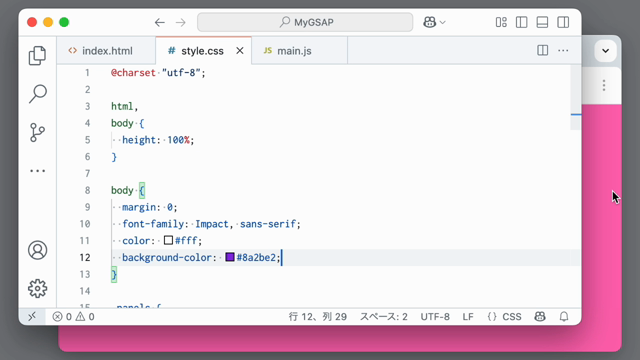
Task: Change the CSS language mode
Action: (x=504, y=317)
